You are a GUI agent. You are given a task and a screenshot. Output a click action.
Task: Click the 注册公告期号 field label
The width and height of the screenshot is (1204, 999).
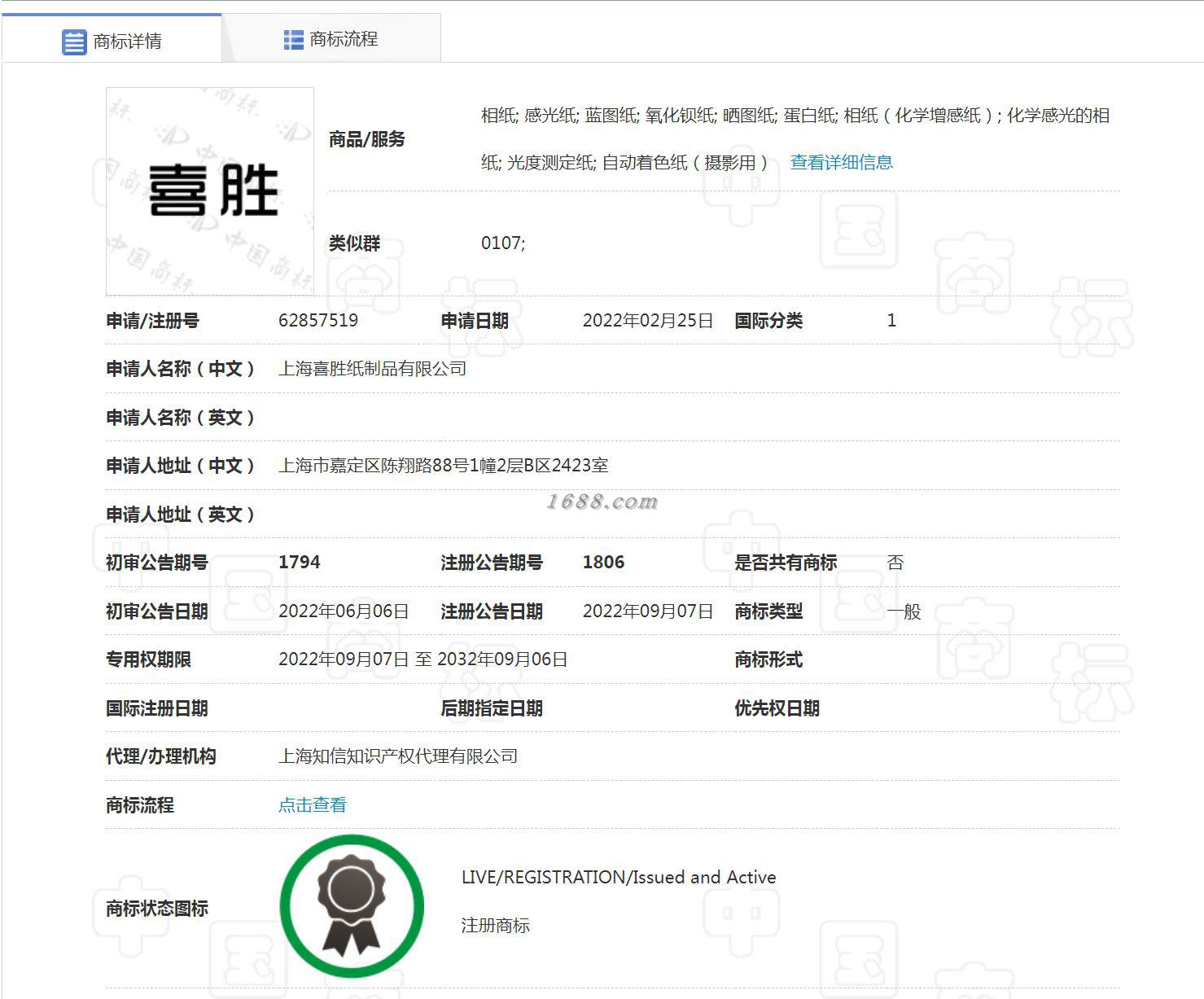(492, 563)
